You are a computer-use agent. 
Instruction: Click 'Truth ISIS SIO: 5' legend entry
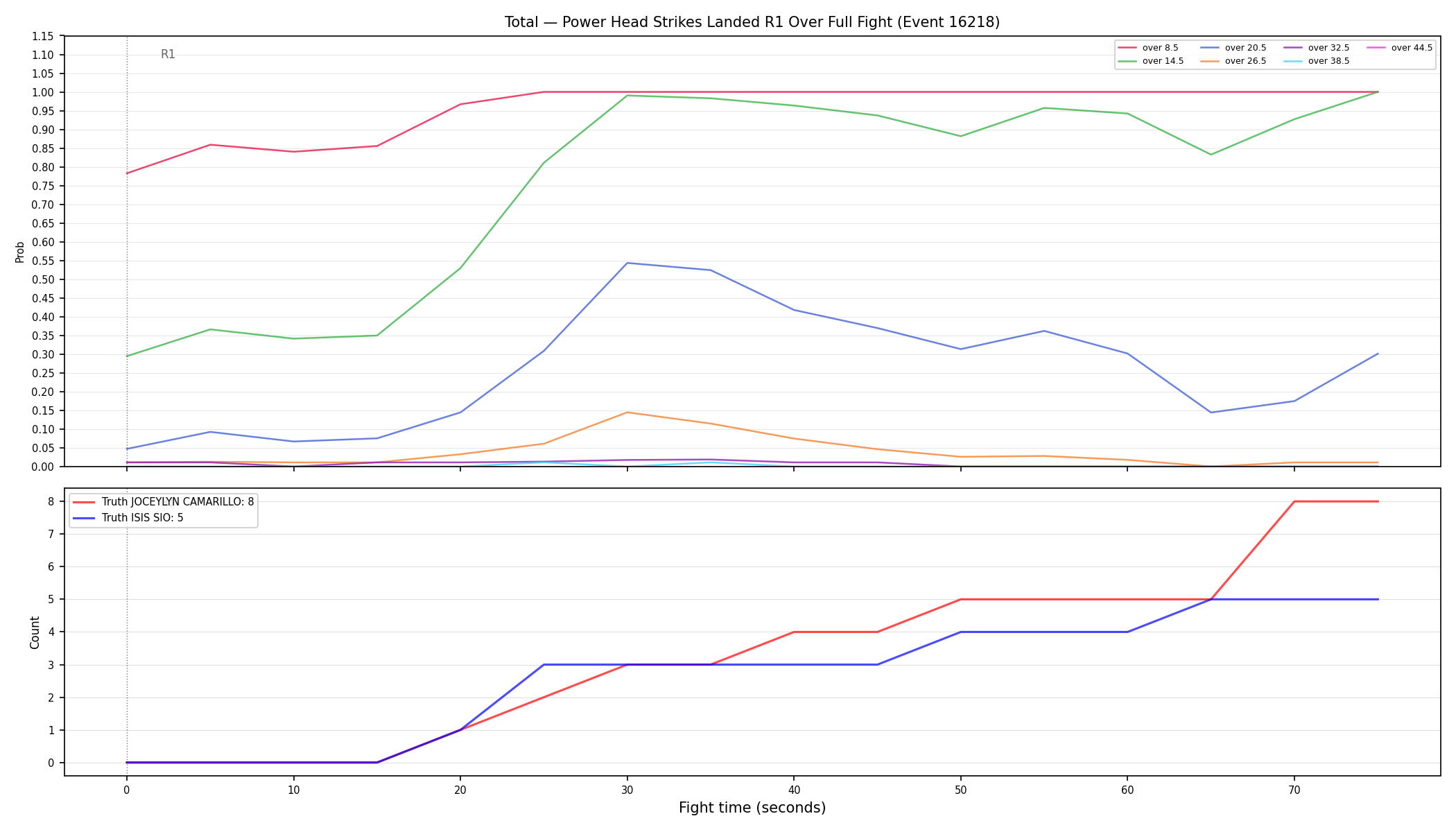tap(128, 518)
